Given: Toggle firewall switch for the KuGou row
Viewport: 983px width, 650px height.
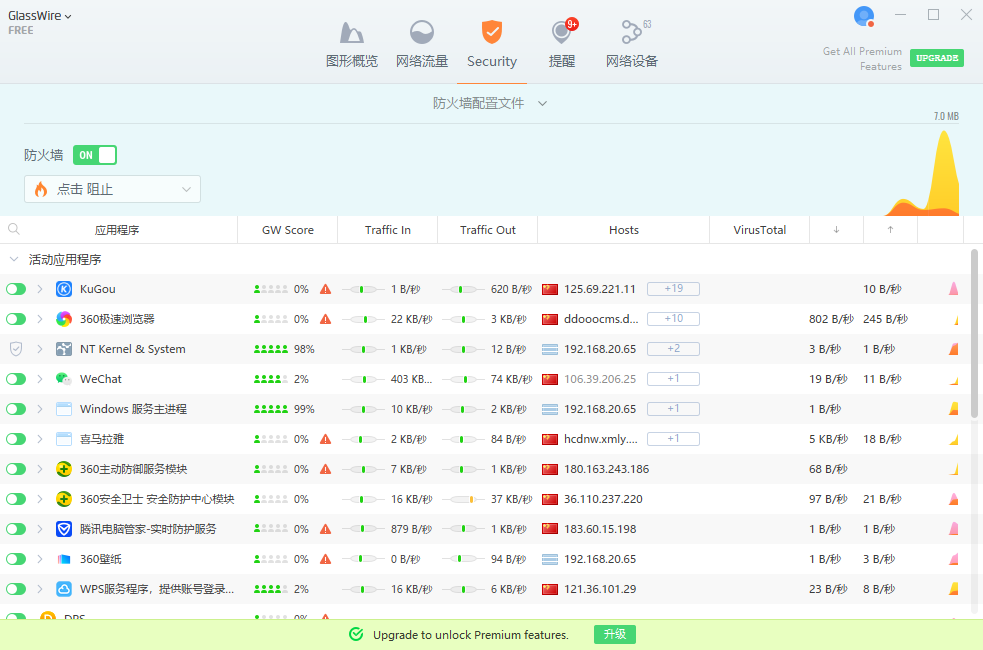Looking at the screenshot, I should click(x=16, y=289).
